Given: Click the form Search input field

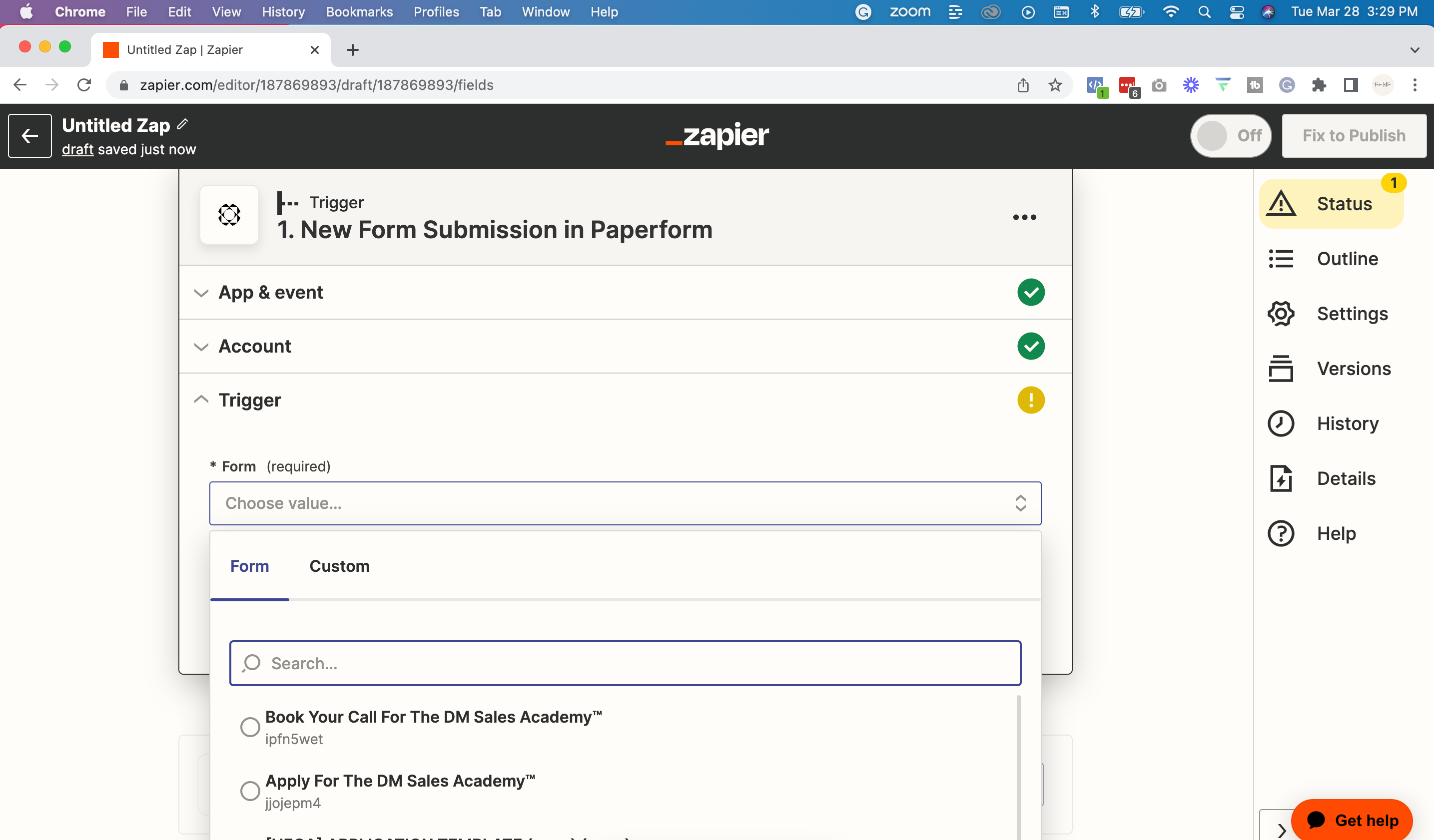Looking at the screenshot, I should (625, 663).
